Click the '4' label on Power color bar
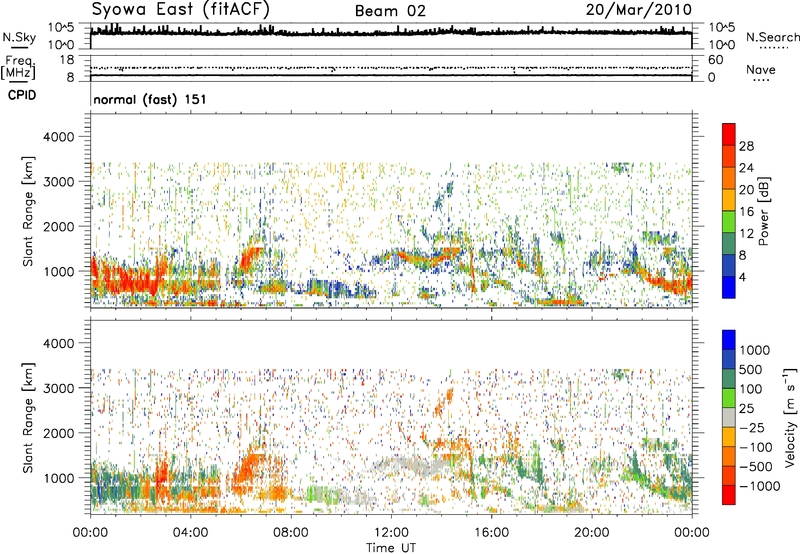The height and width of the screenshot is (554, 800). [742, 278]
